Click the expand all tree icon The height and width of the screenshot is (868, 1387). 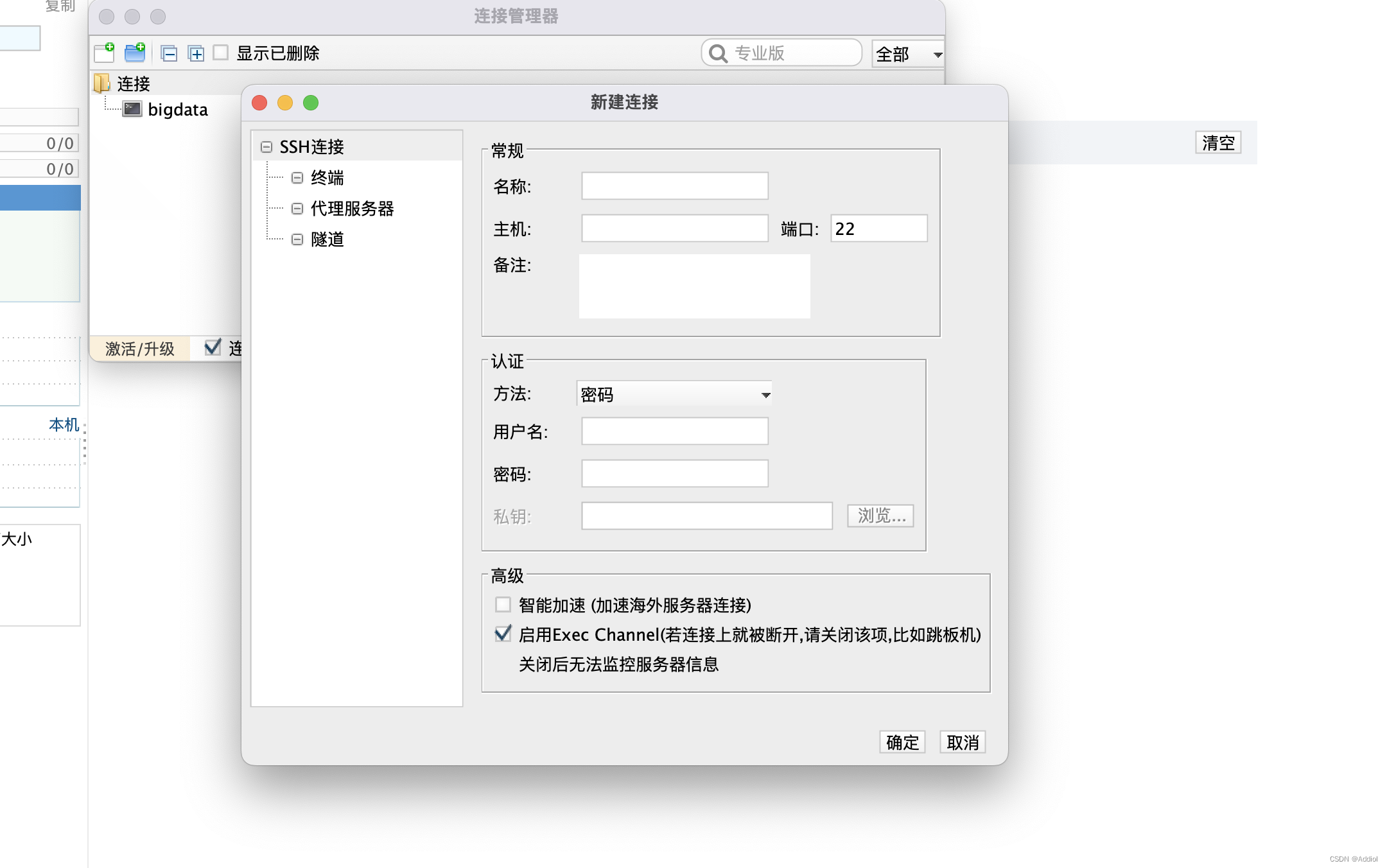pyautogui.click(x=196, y=53)
